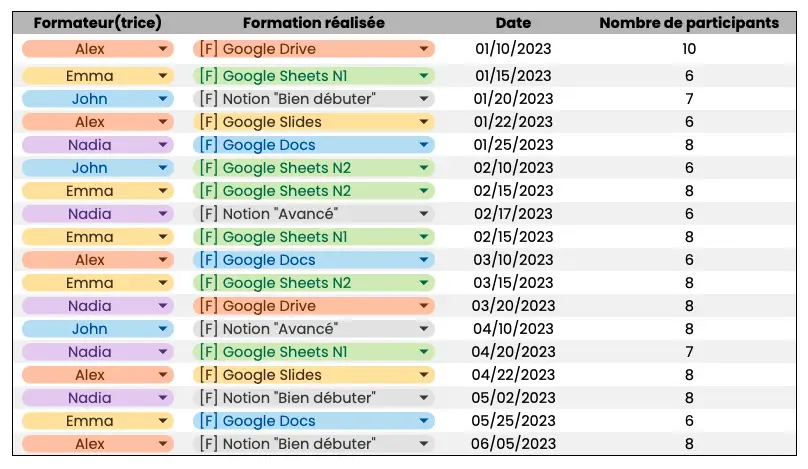Open the trainer dropdown arrow for 01/10/2023
Screen dimensions: 808x469
(162, 49)
